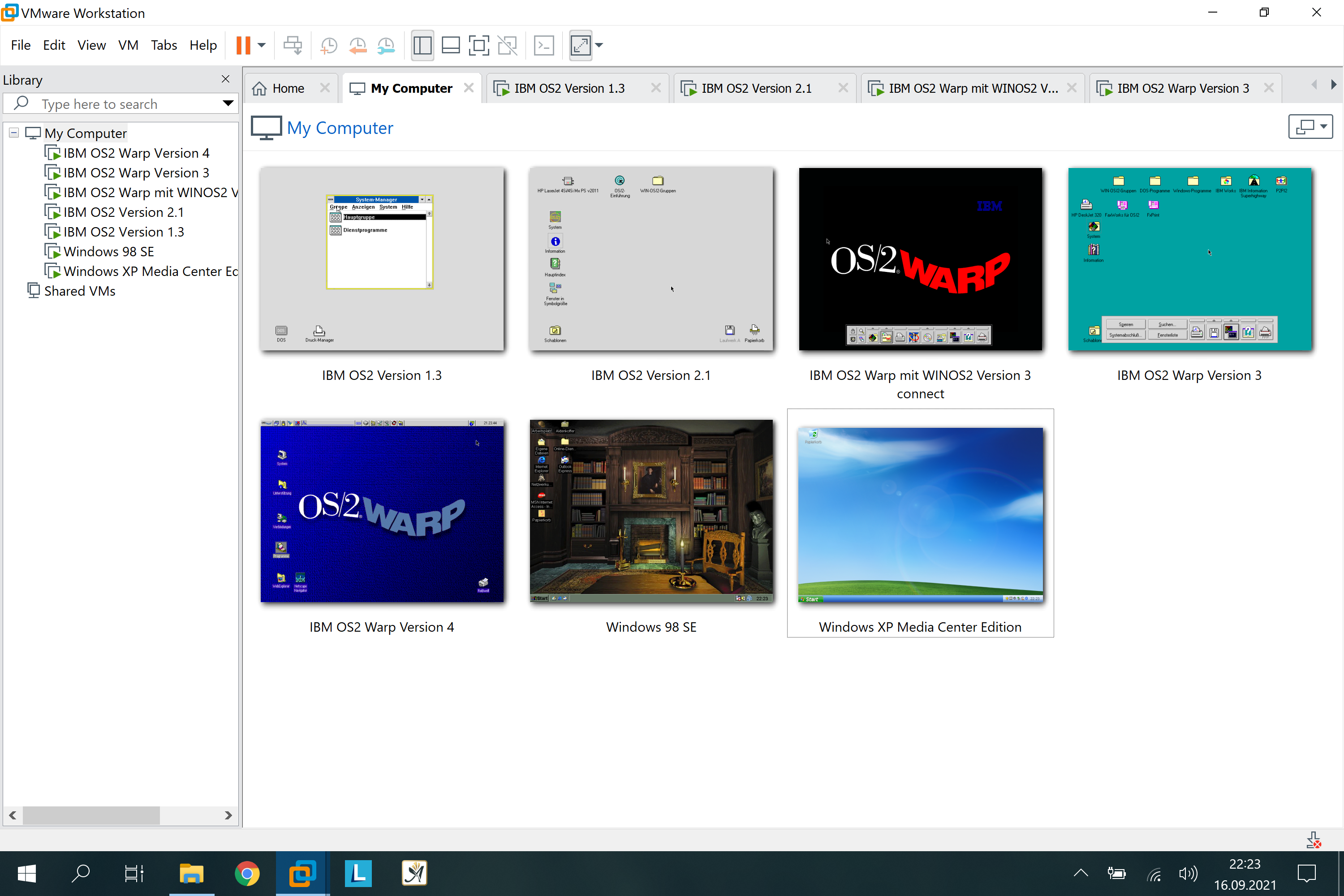The width and height of the screenshot is (1344, 896).
Task: Open IBM OS2 Warp Version 3 thumbnail
Action: click(1190, 259)
